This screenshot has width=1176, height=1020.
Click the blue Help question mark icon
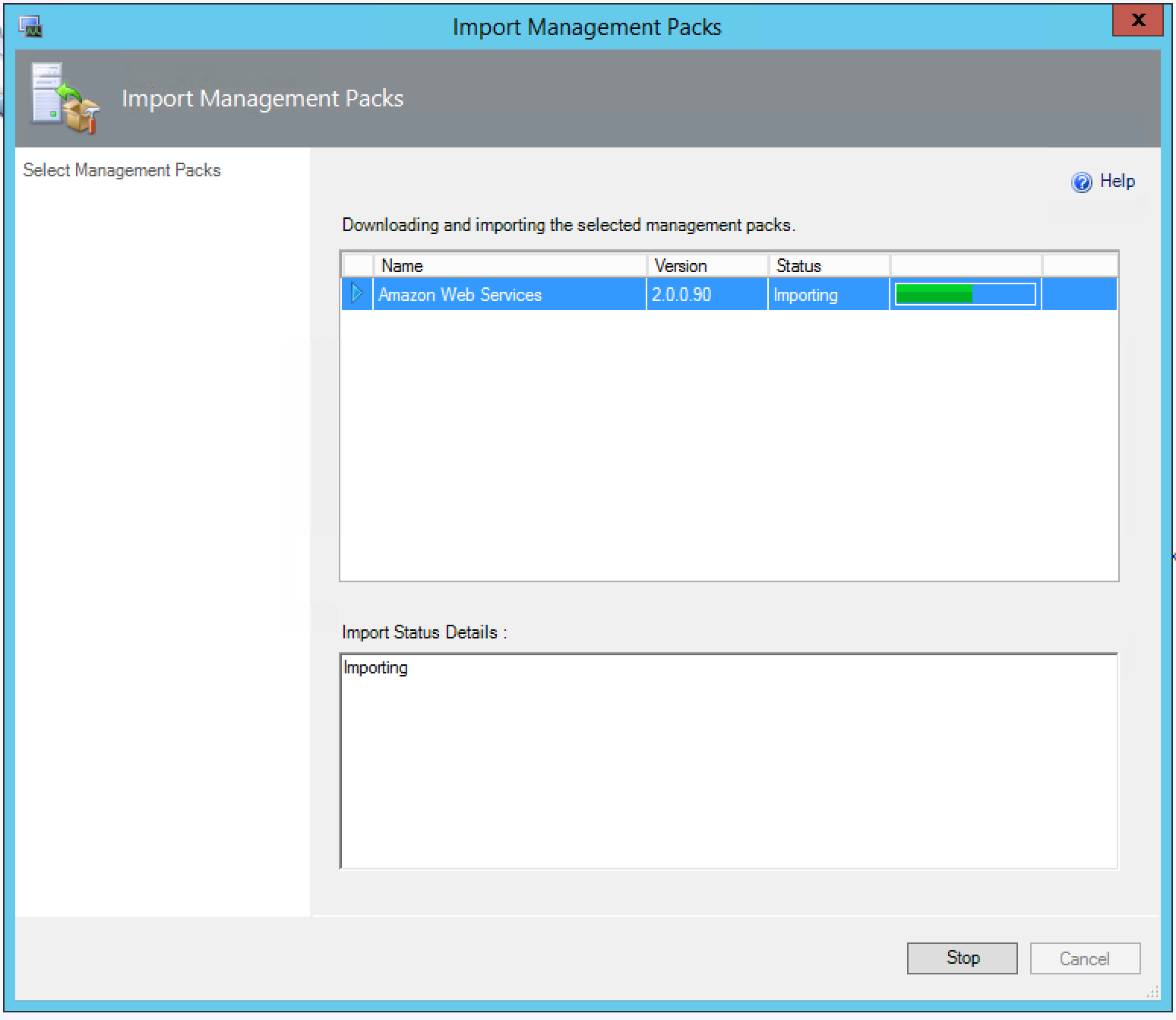(x=1081, y=182)
